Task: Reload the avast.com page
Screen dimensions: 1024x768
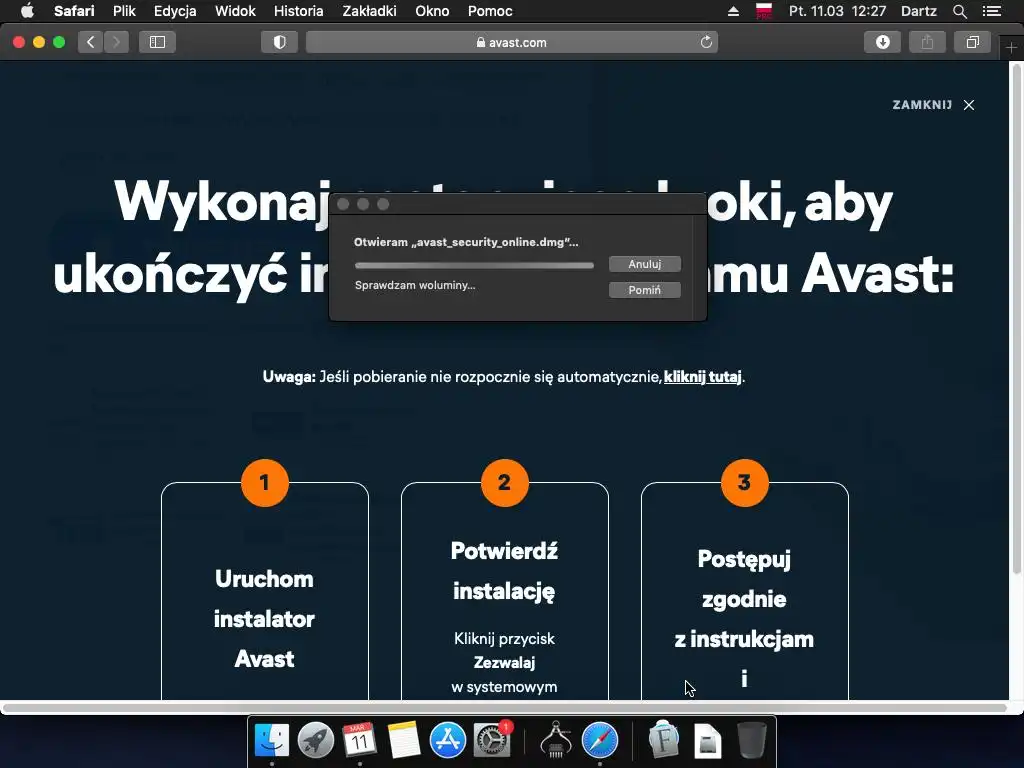Action: (706, 42)
